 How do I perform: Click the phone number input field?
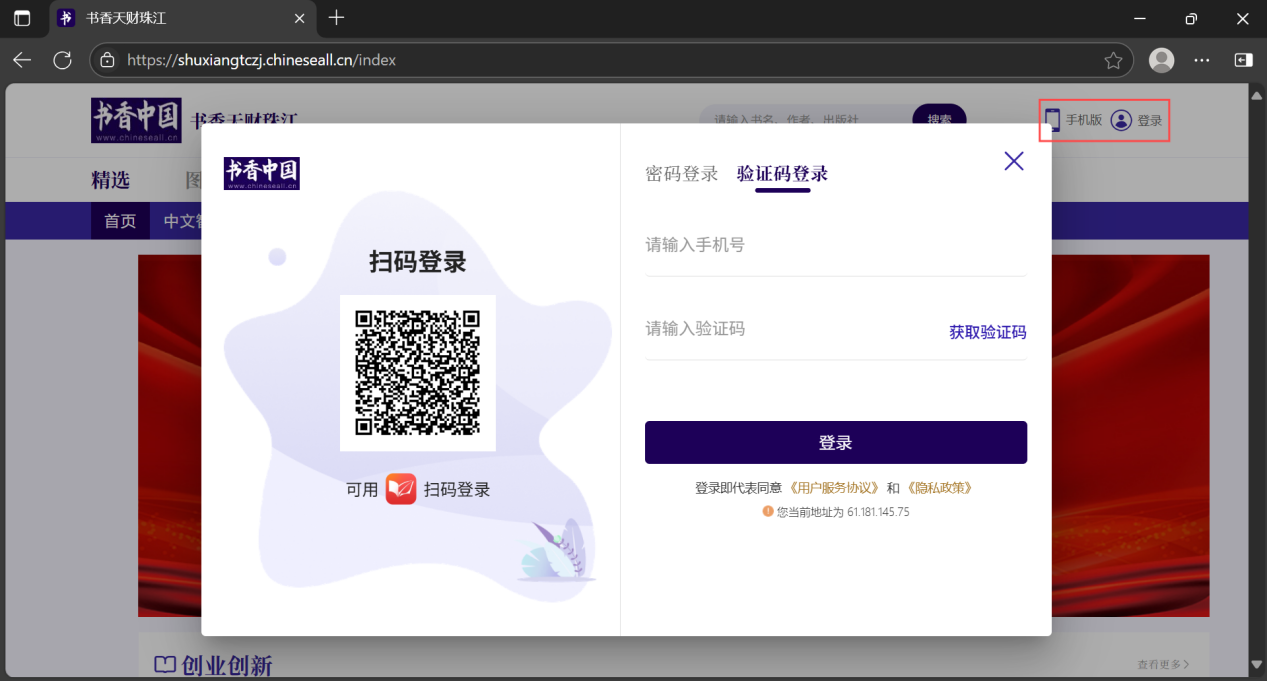click(x=835, y=245)
